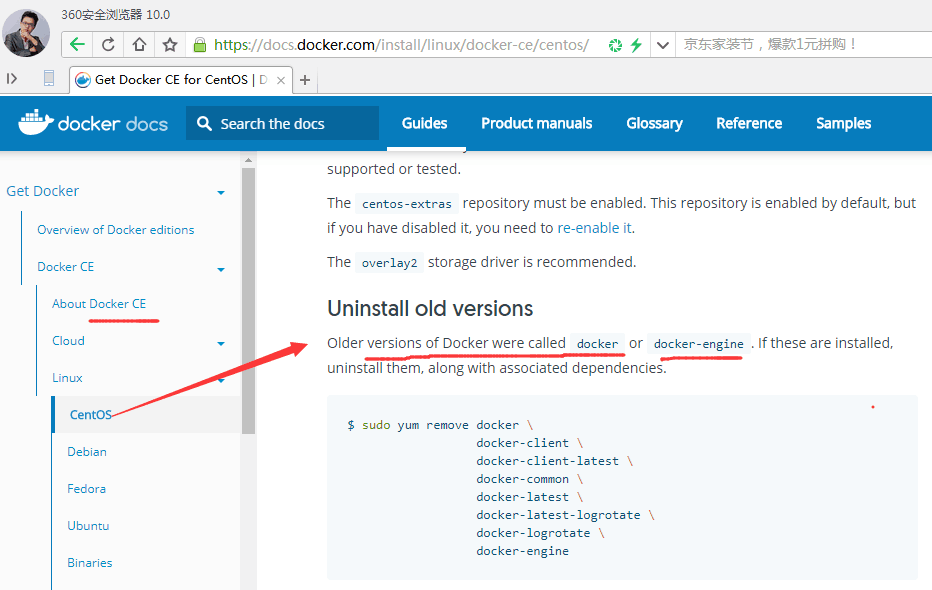This screenshot has width=932, height=590.
Task: Select the Get Docker CE for CentOS tab
Action: click(x=181, y=80)
